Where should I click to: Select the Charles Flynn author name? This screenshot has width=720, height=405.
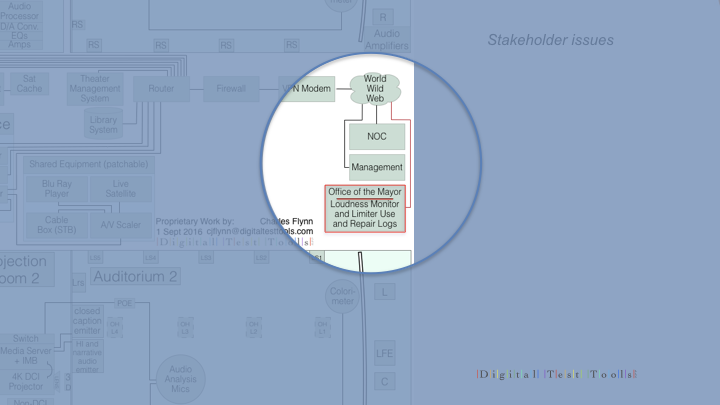tap(286, 221)
